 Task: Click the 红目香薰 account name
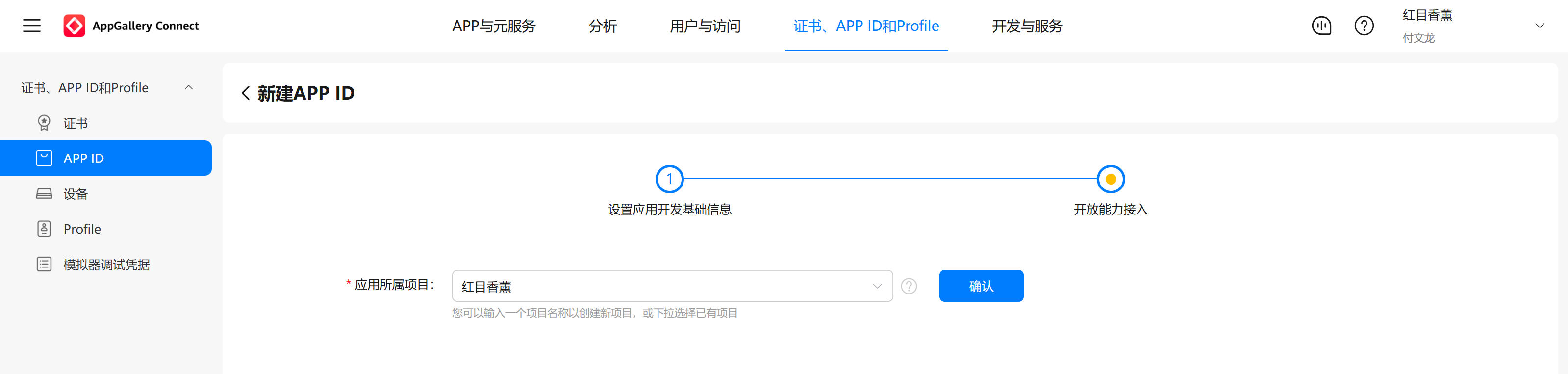coord(1427,15)
